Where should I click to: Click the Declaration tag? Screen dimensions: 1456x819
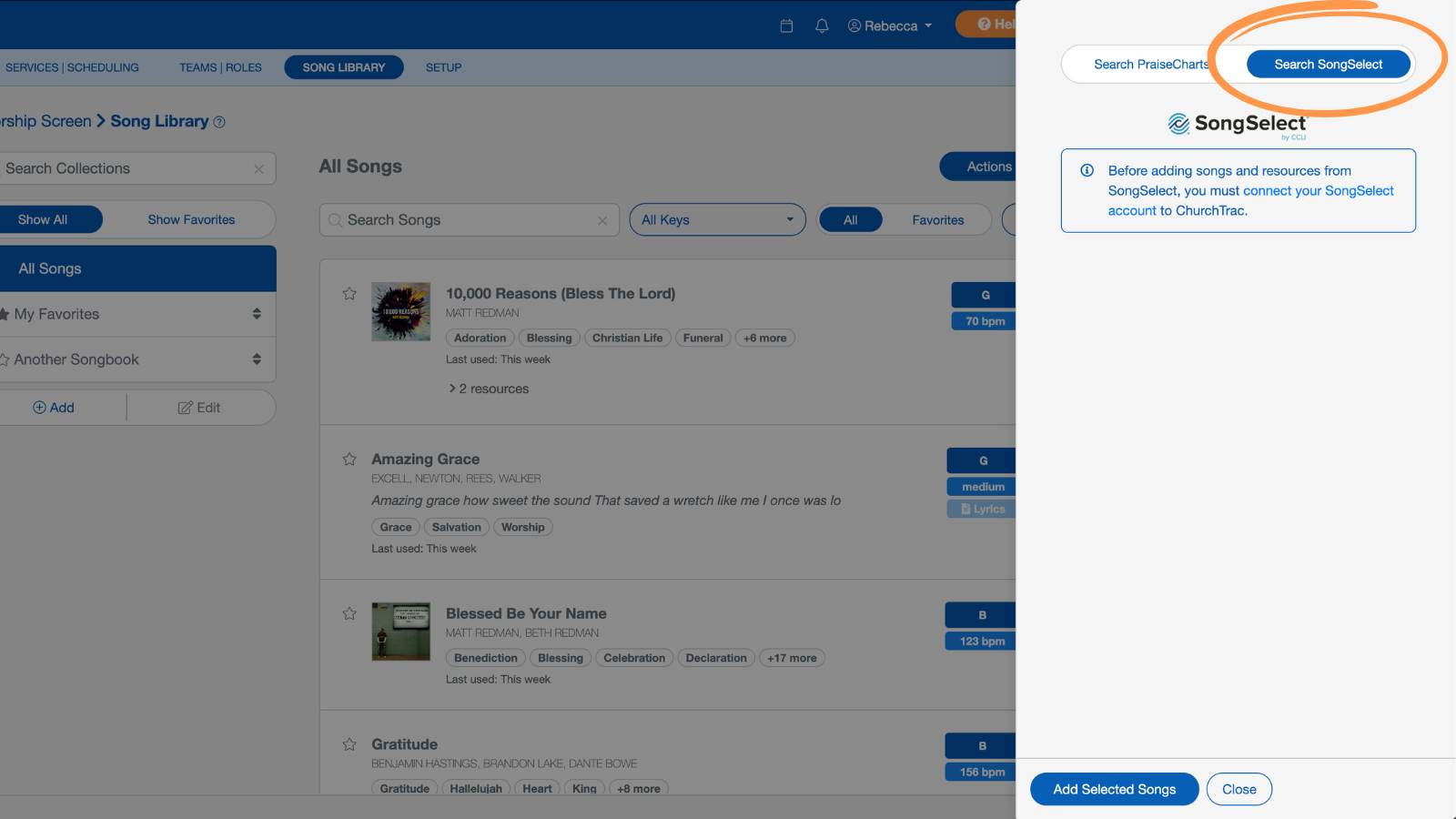(716, 658)
